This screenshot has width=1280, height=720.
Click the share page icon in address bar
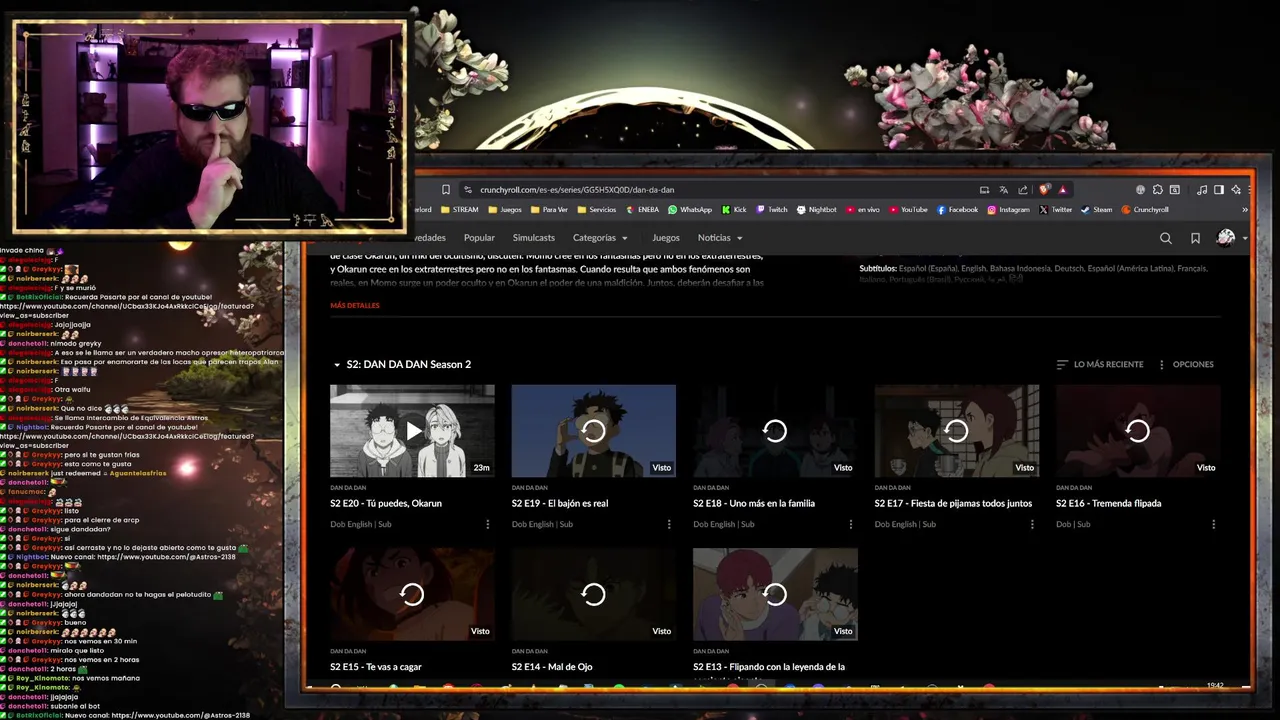point(1022,190)
